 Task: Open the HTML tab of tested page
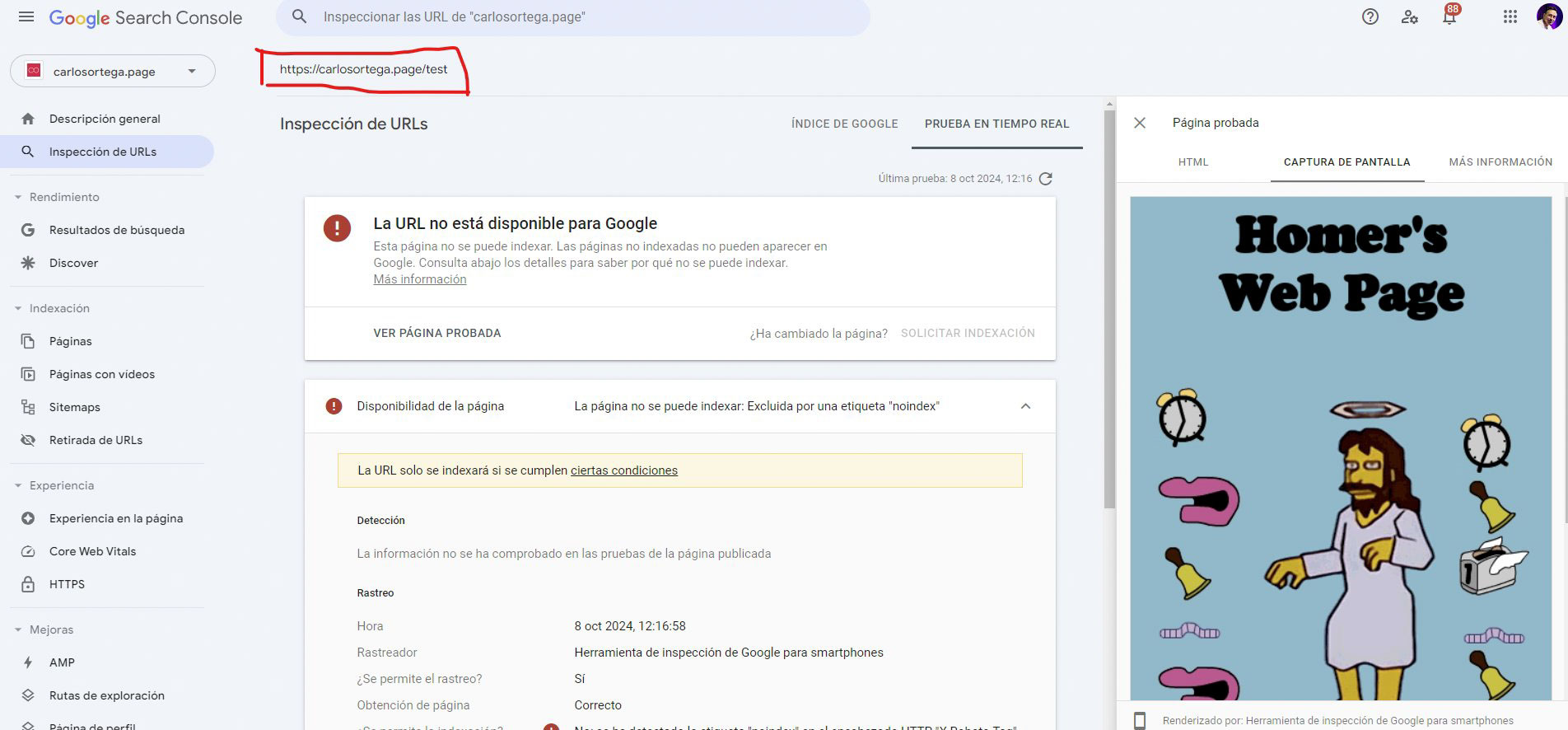1193,162
